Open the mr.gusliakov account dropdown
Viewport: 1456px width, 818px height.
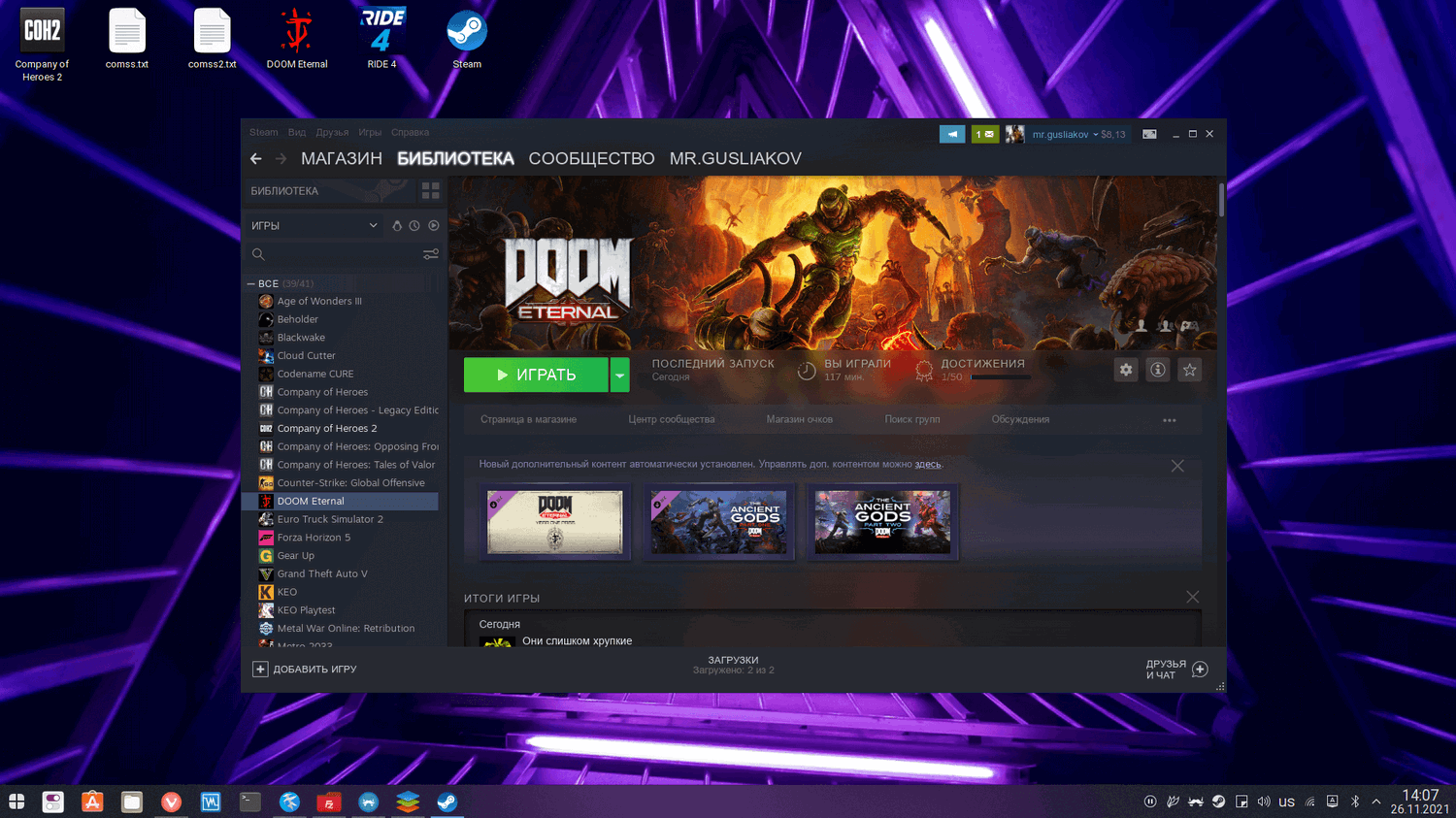point(1078,135)
